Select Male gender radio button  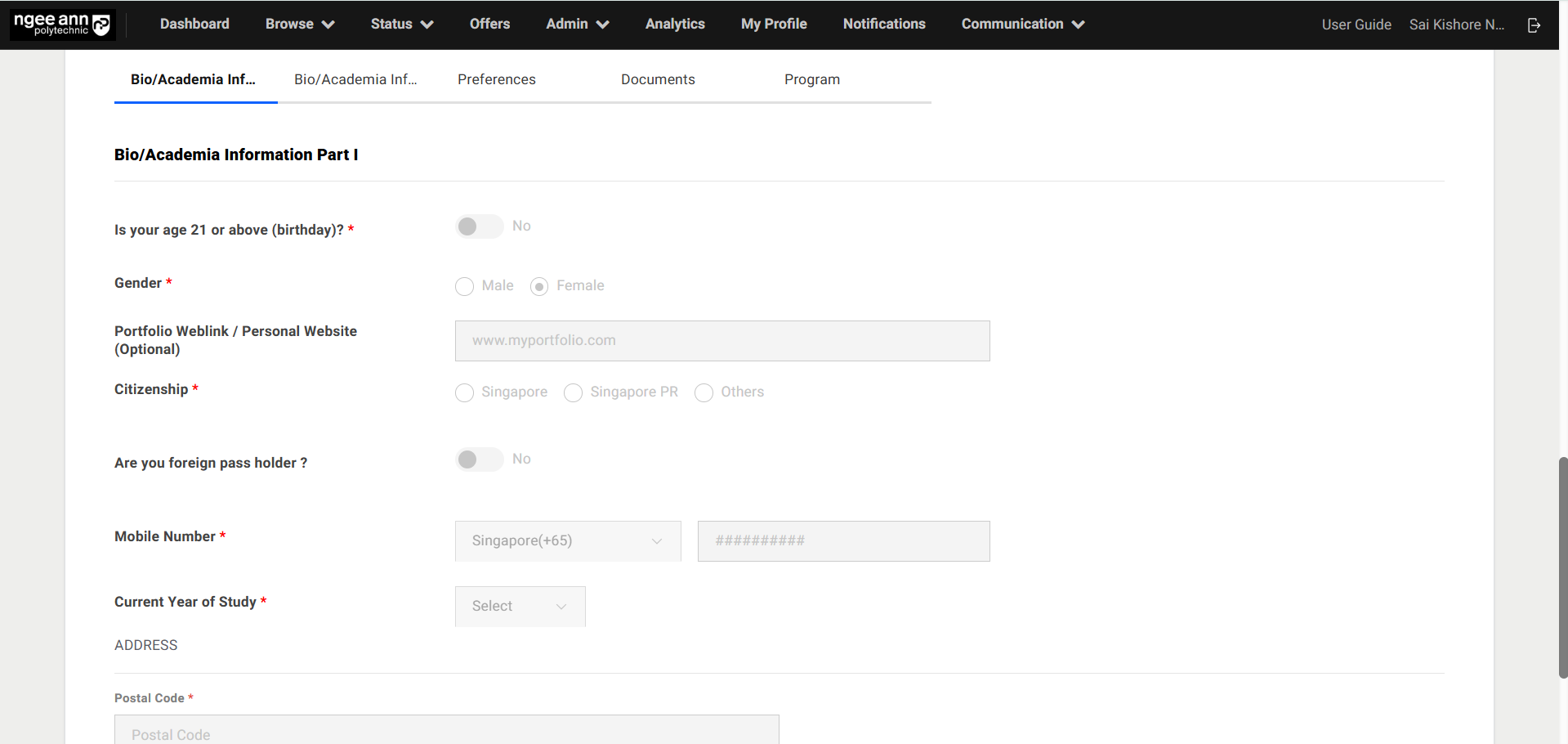pos(465,286)
